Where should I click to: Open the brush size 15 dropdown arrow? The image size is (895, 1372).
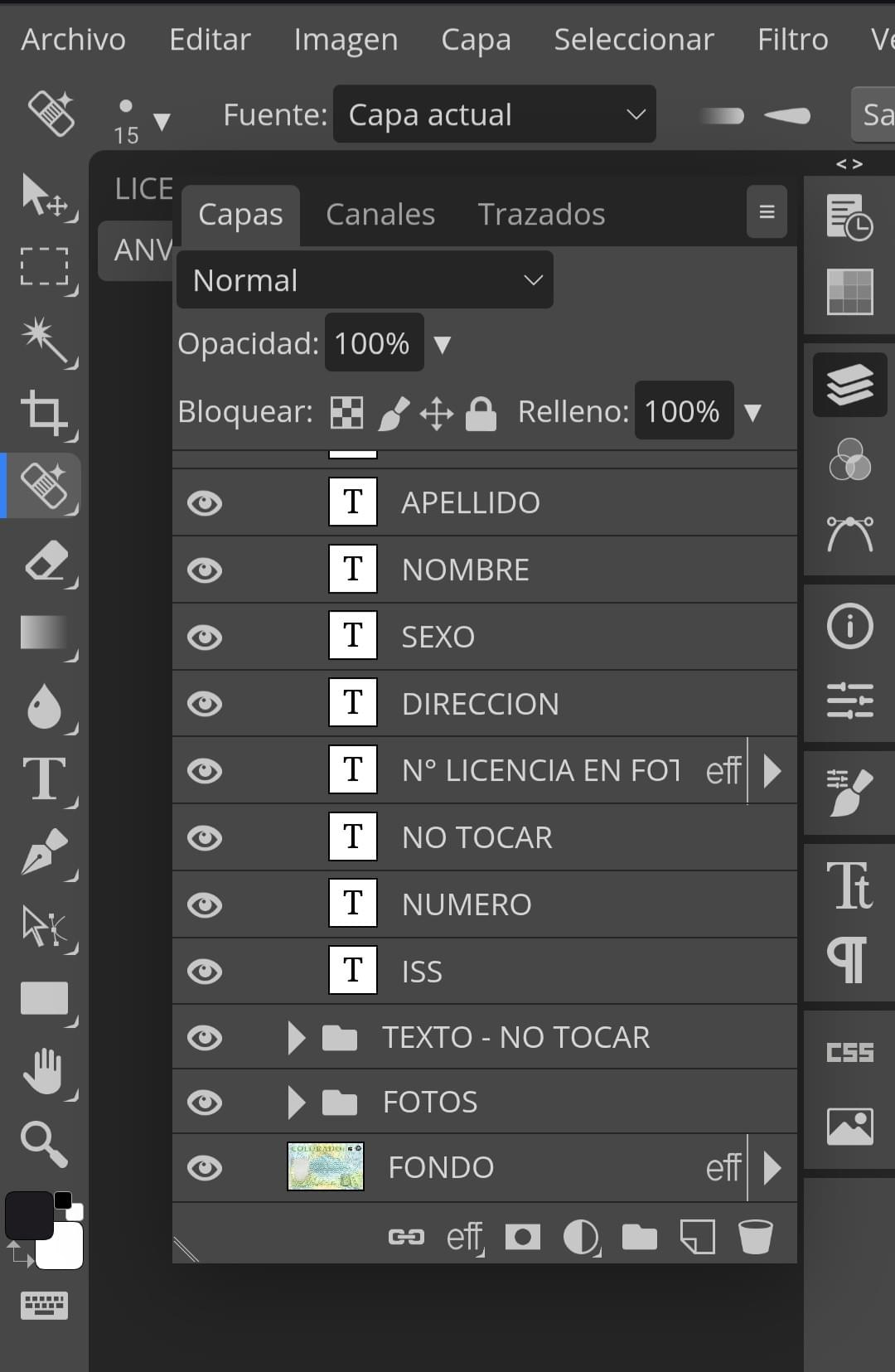[x=162, y=123]
